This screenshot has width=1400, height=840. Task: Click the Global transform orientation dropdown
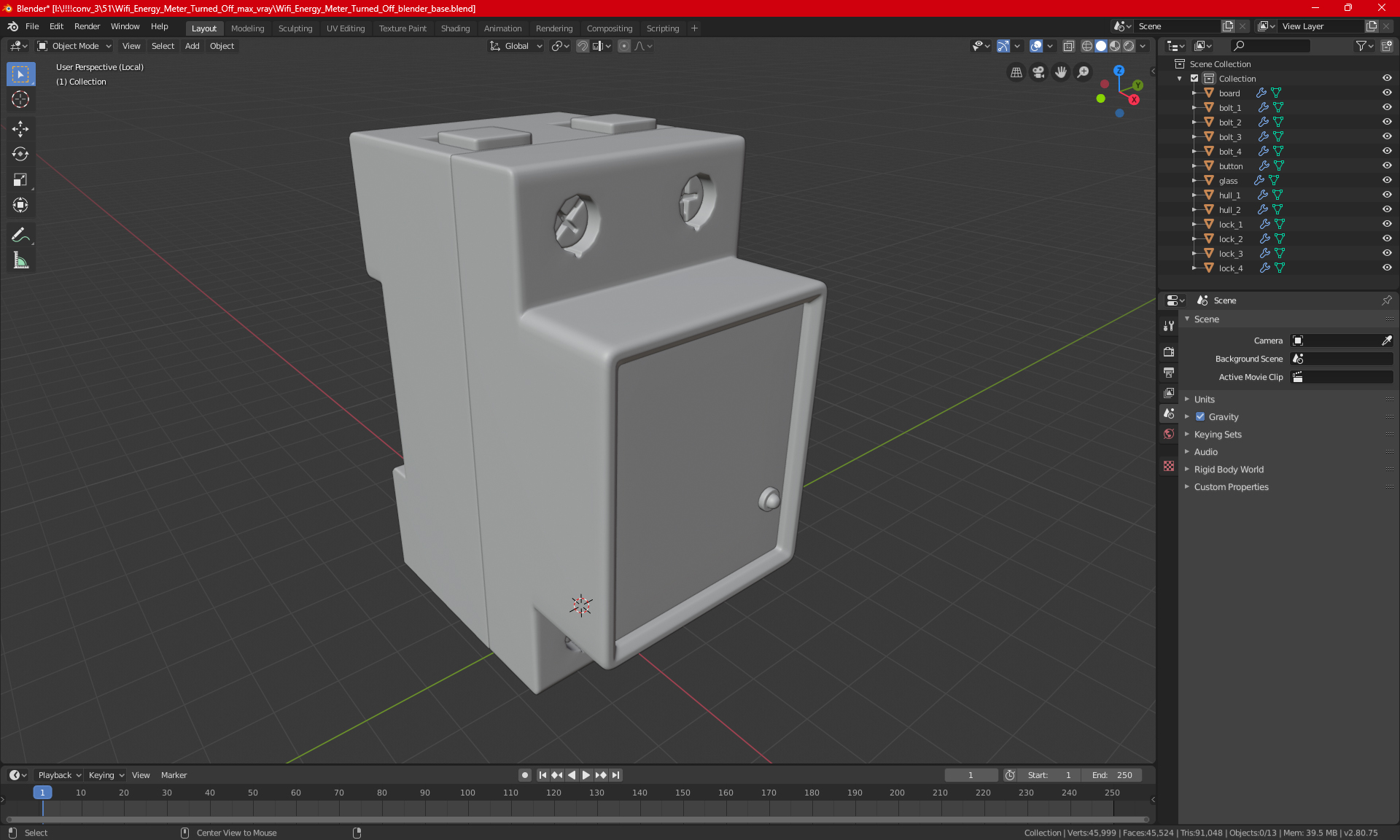pos(516,46)
